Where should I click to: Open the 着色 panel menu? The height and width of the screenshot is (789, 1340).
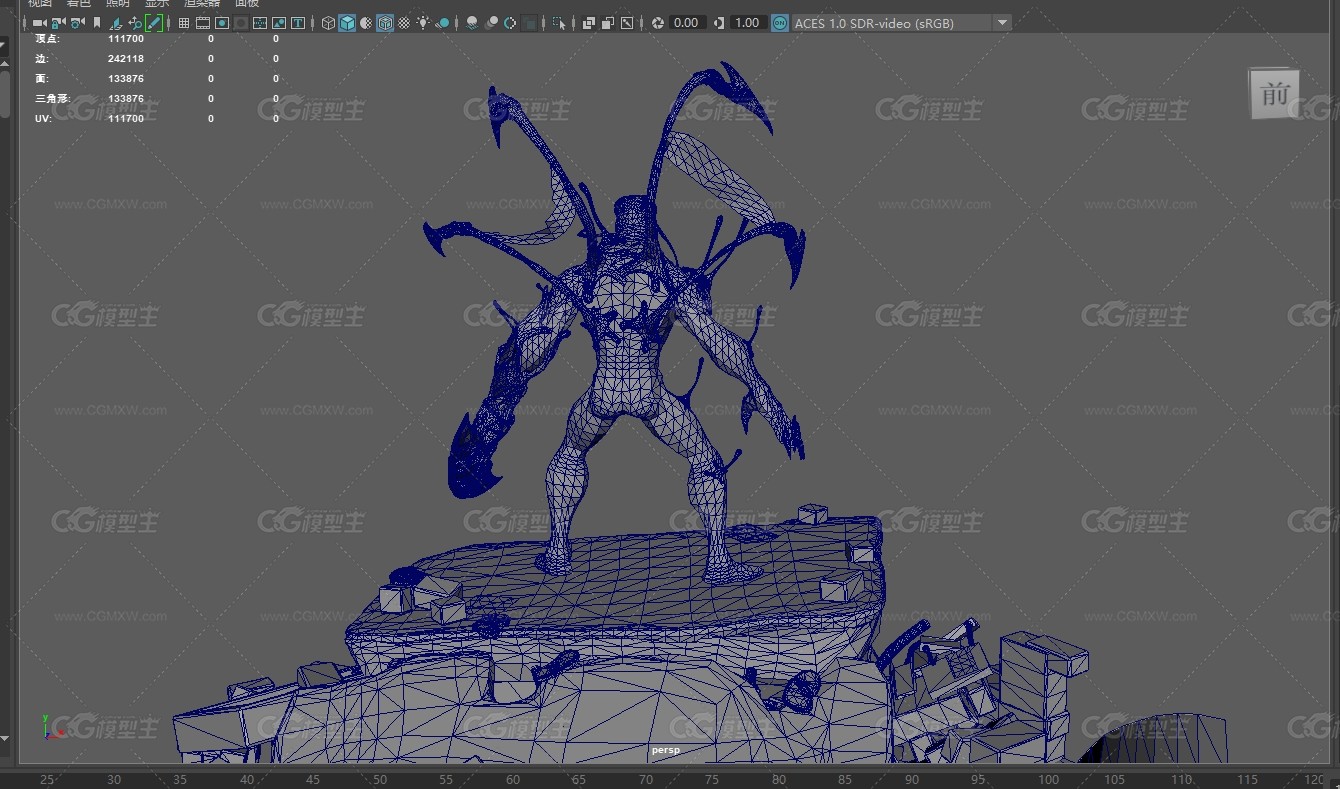point(79,4)
